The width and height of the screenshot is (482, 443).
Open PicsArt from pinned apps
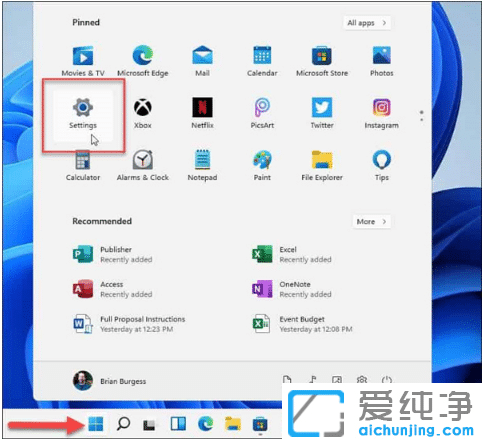point(262,113)
